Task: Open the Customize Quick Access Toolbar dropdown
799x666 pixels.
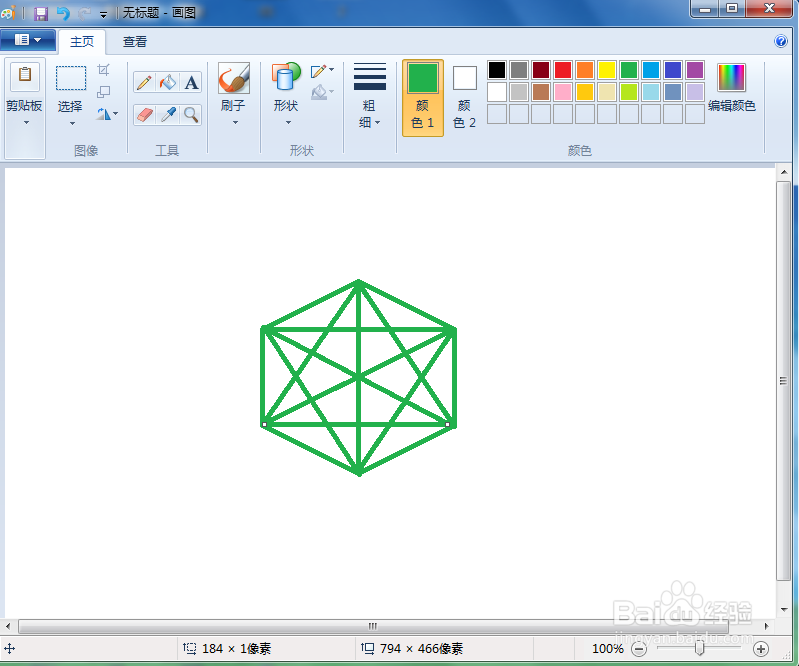Action: pos(103,14)
